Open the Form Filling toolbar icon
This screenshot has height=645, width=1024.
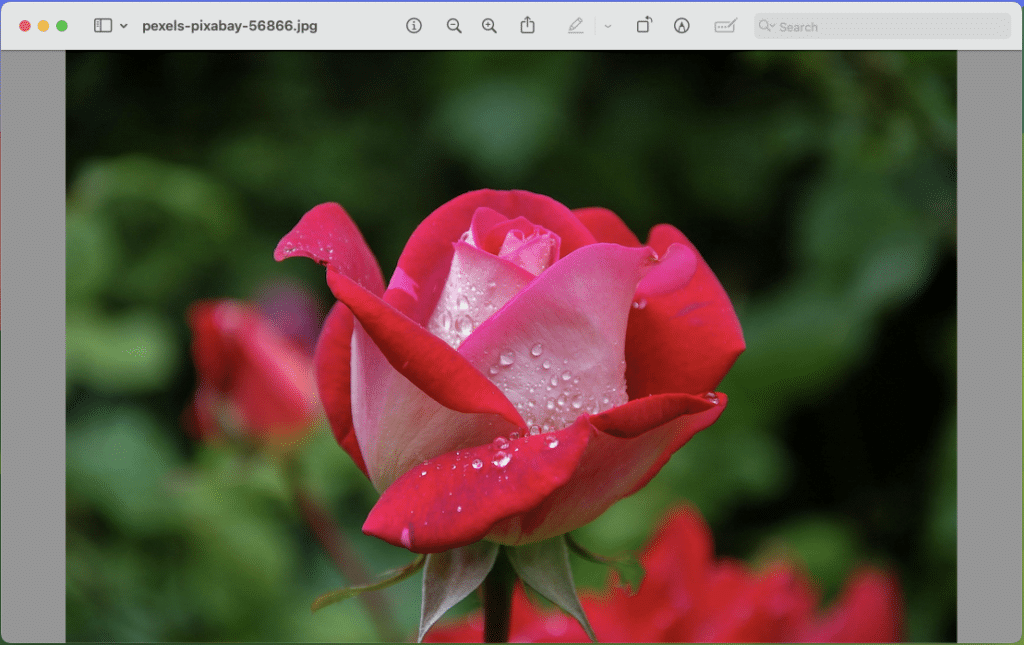[x=725, y=26]
